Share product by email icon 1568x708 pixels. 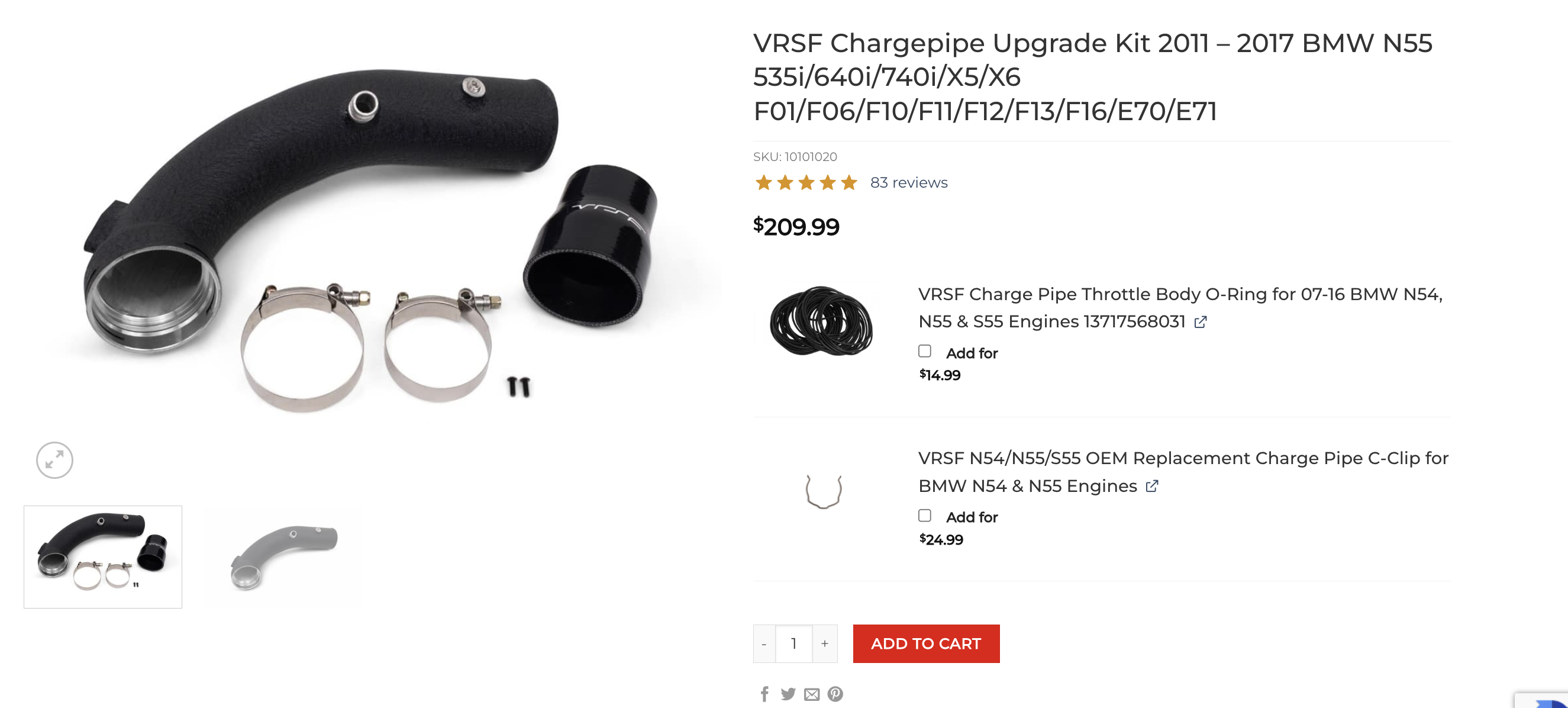coord(811,694)
